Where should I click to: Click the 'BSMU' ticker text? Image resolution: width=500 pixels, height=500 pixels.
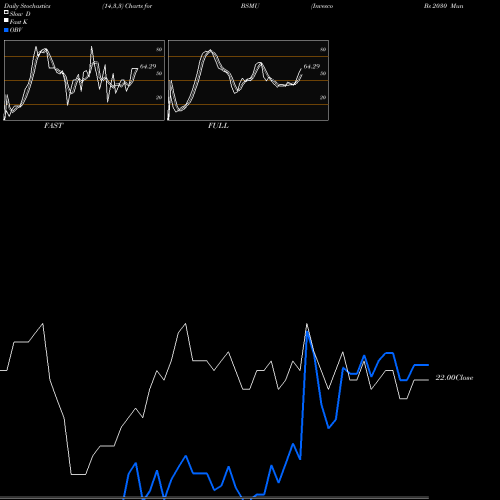tap(250, 6)
